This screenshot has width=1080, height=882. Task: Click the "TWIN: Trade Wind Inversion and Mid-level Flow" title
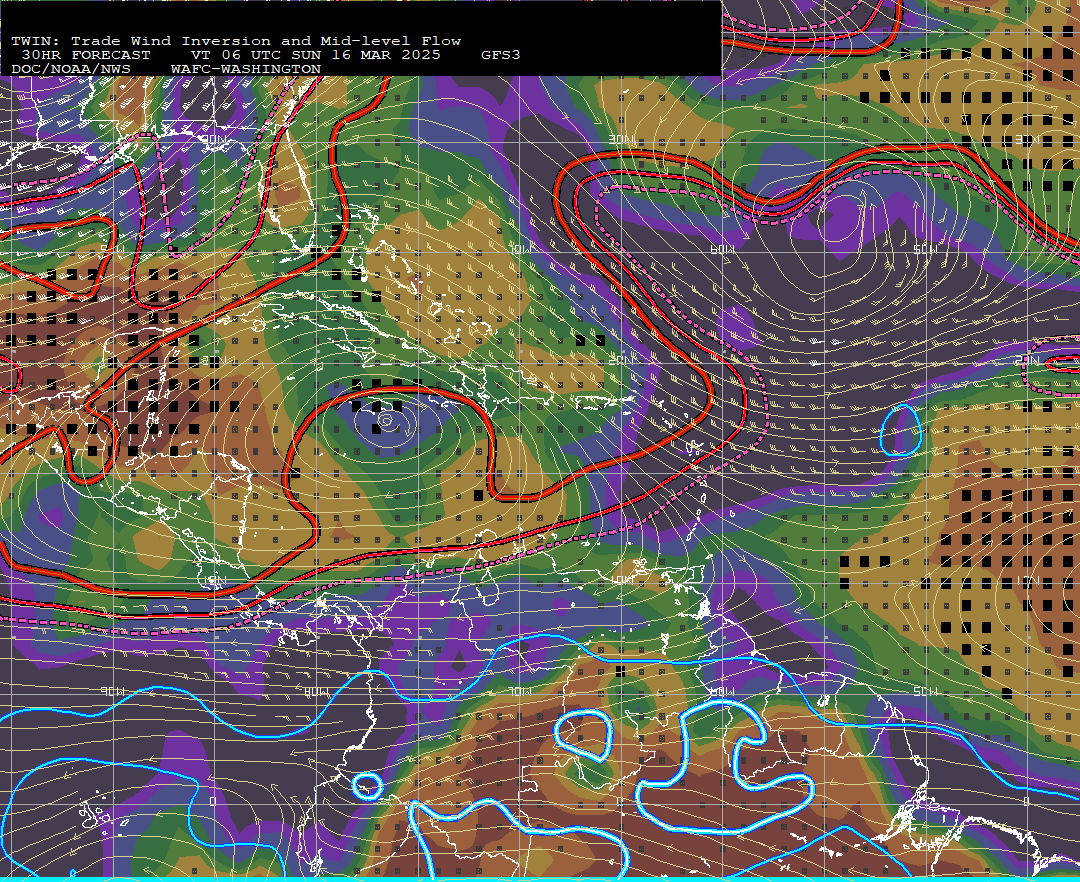(236, 41)
